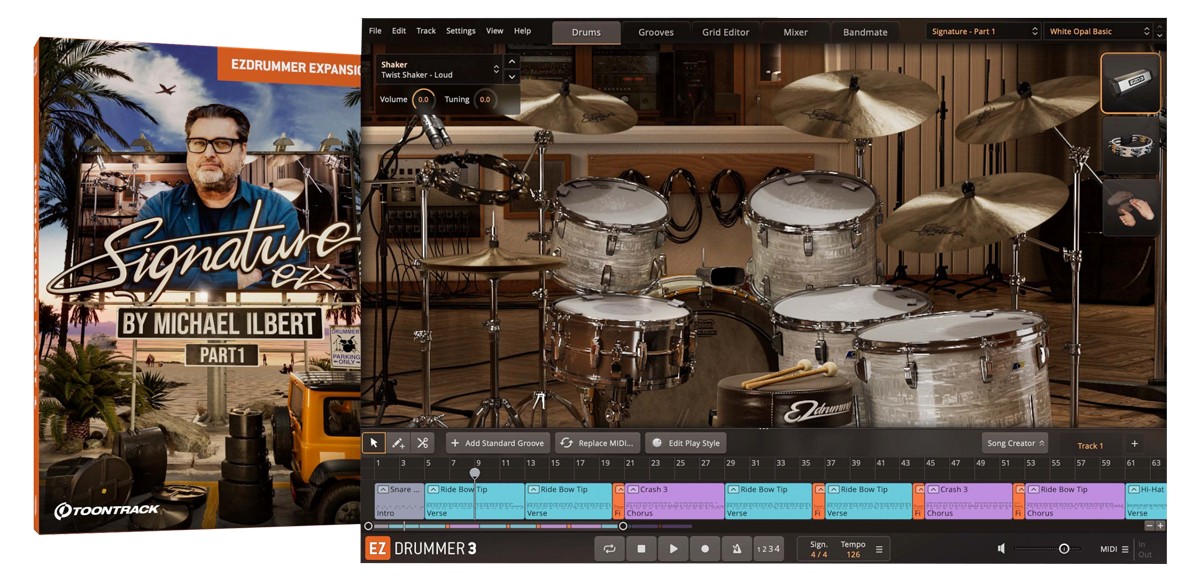The height and width of the screenshot is (580, 1200).
Task: Switch to the Grooves tab
Action: coord(656,32)
